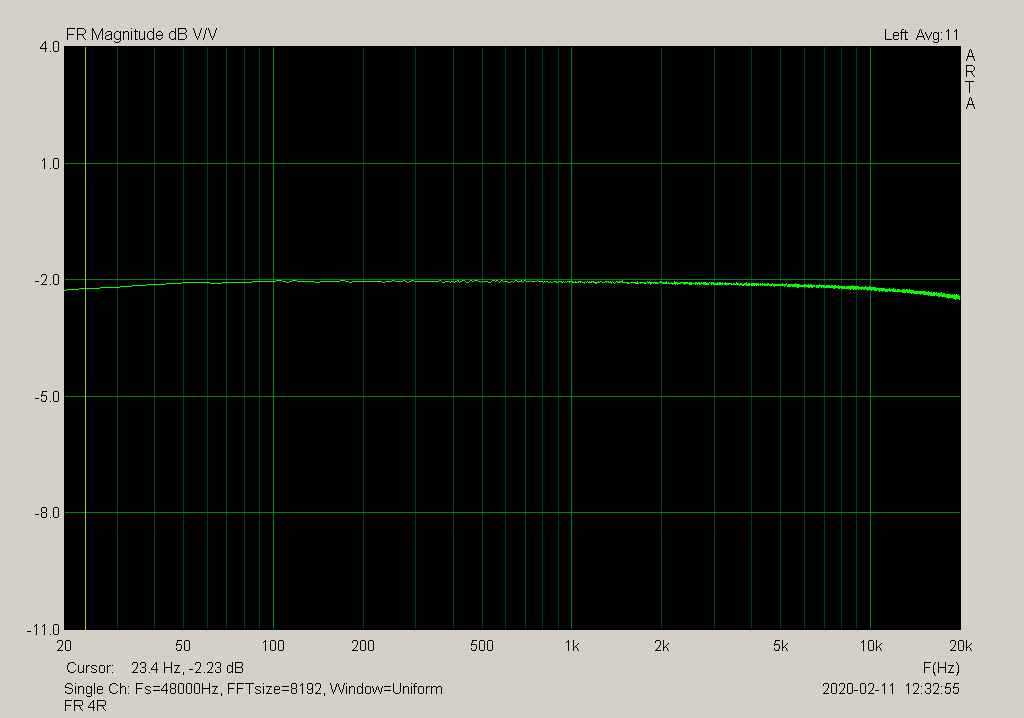Click the 200 Hz x-axis label
This screenshot has width=1024, height=718.
coord(363,646)
